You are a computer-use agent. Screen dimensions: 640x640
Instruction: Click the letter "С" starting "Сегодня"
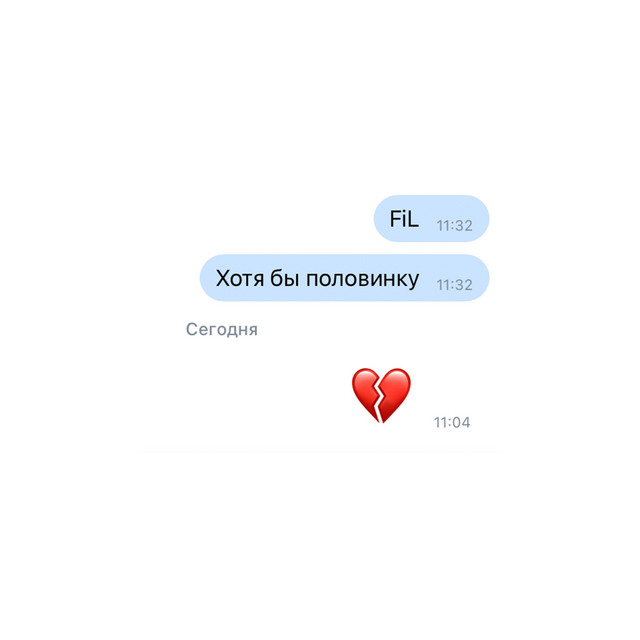pos(191,329)
